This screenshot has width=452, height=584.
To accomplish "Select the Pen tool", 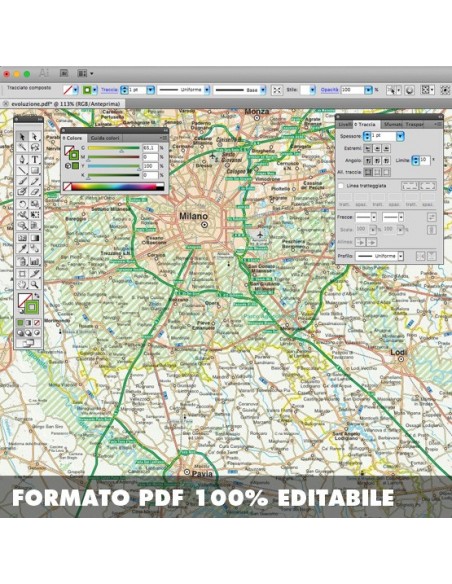I will (22, 159).
